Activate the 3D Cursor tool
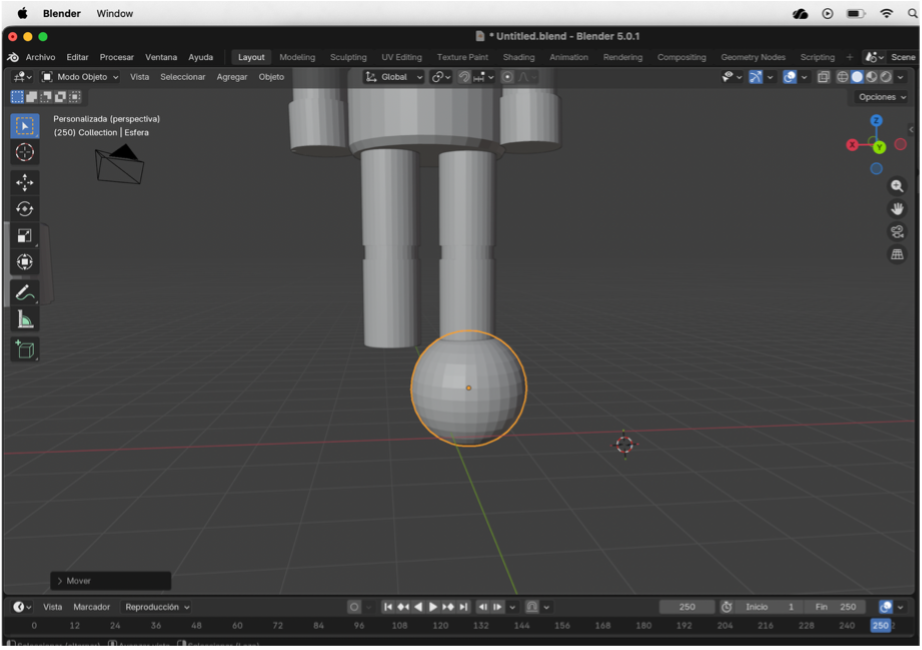 pos(25,152)
